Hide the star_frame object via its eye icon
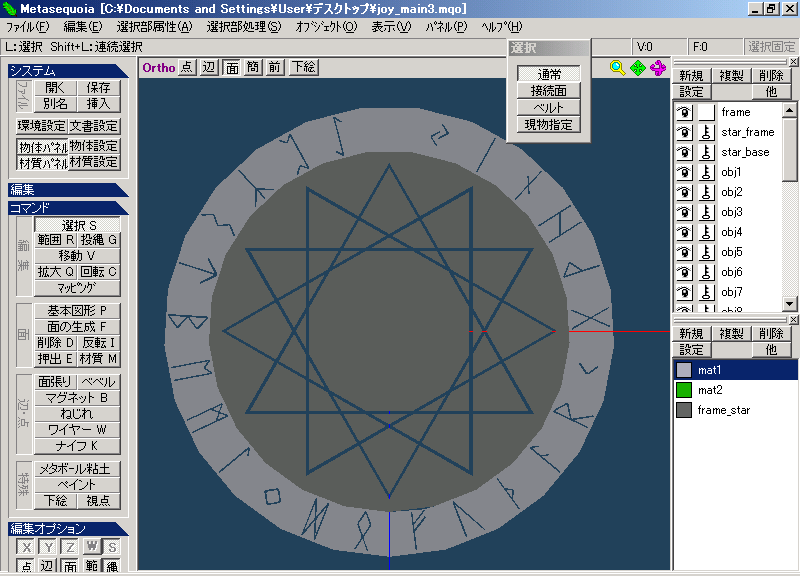This screenshot has height=576, width=800. click(684, 132)
